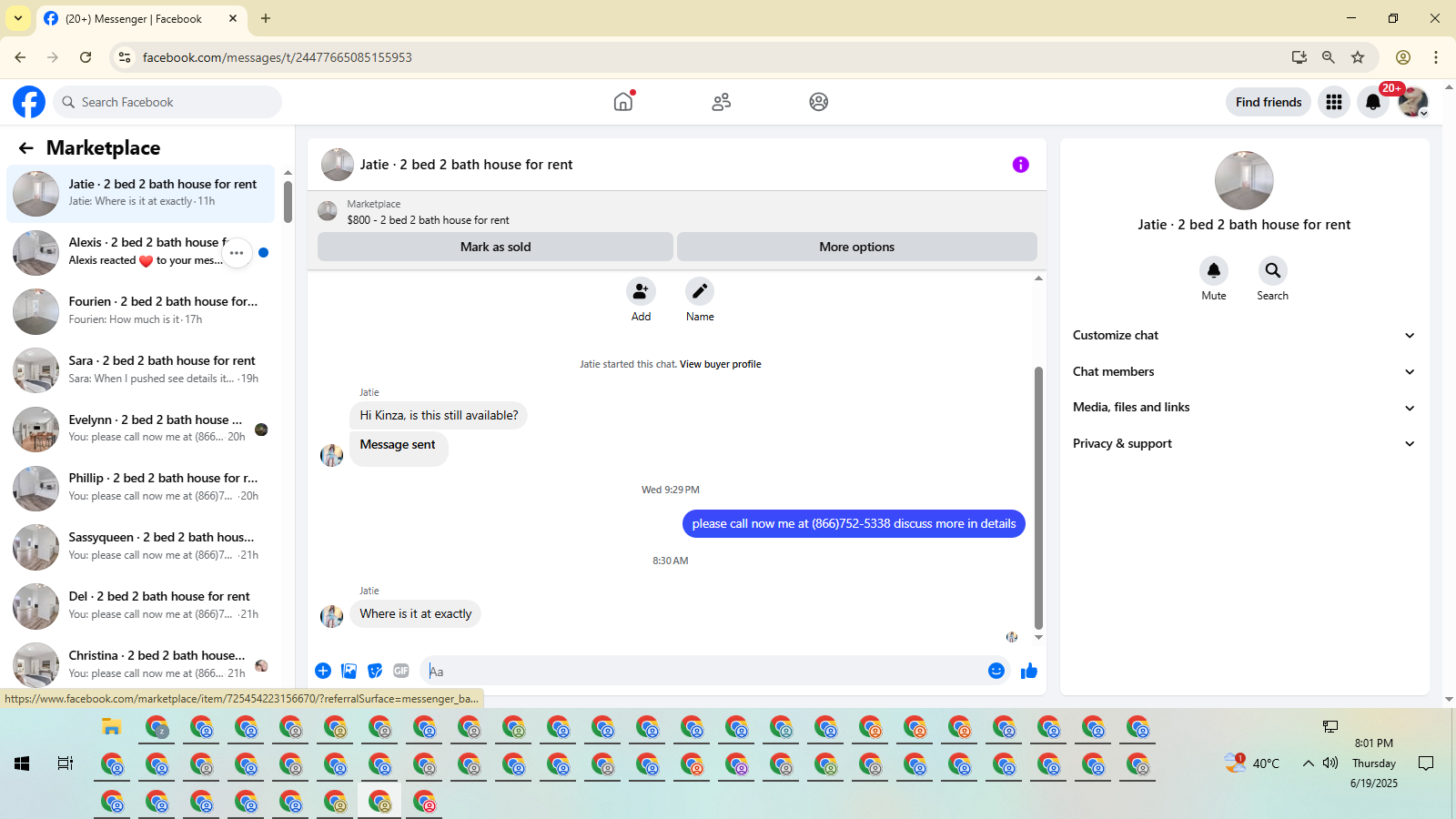Open Windows Task View
Viewport: 1456px width, 819px height.
point(66,763)
